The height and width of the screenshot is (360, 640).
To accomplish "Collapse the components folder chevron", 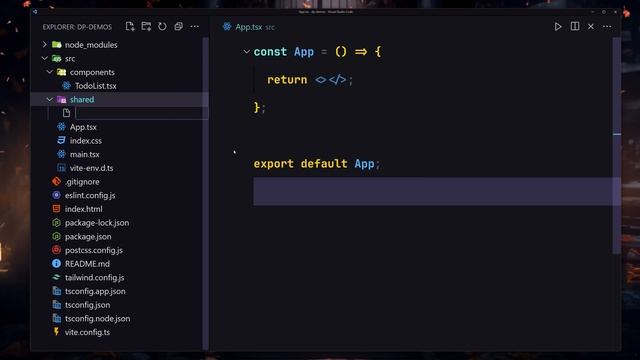I will [x=50, y=72].
